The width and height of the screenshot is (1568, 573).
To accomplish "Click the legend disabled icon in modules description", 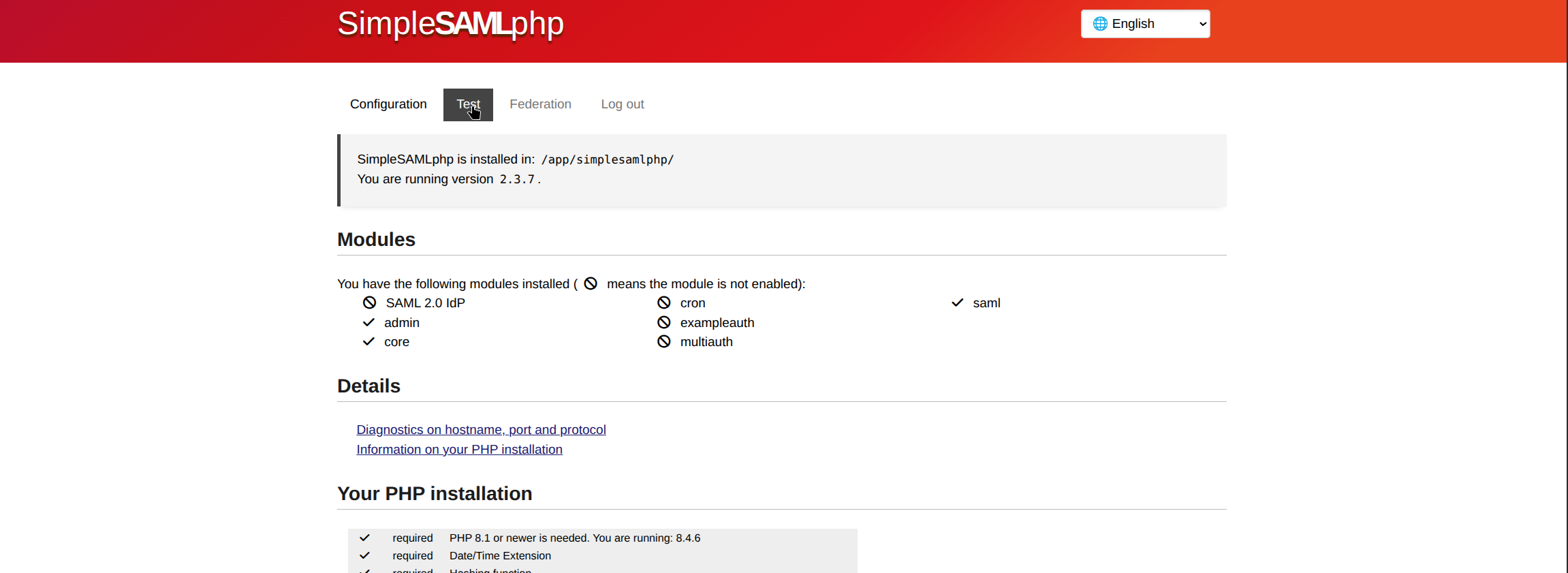I will point(591,283).
